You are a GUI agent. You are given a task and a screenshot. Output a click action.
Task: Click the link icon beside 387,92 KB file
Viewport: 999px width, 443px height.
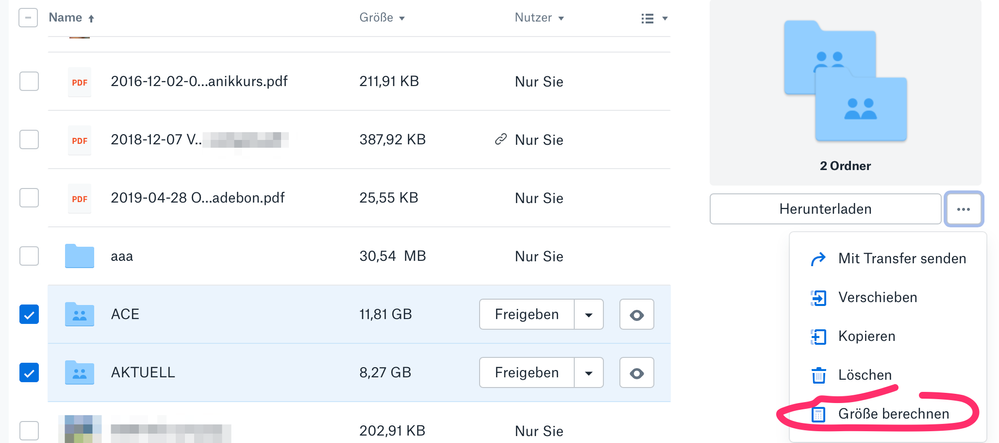[501, 140]
